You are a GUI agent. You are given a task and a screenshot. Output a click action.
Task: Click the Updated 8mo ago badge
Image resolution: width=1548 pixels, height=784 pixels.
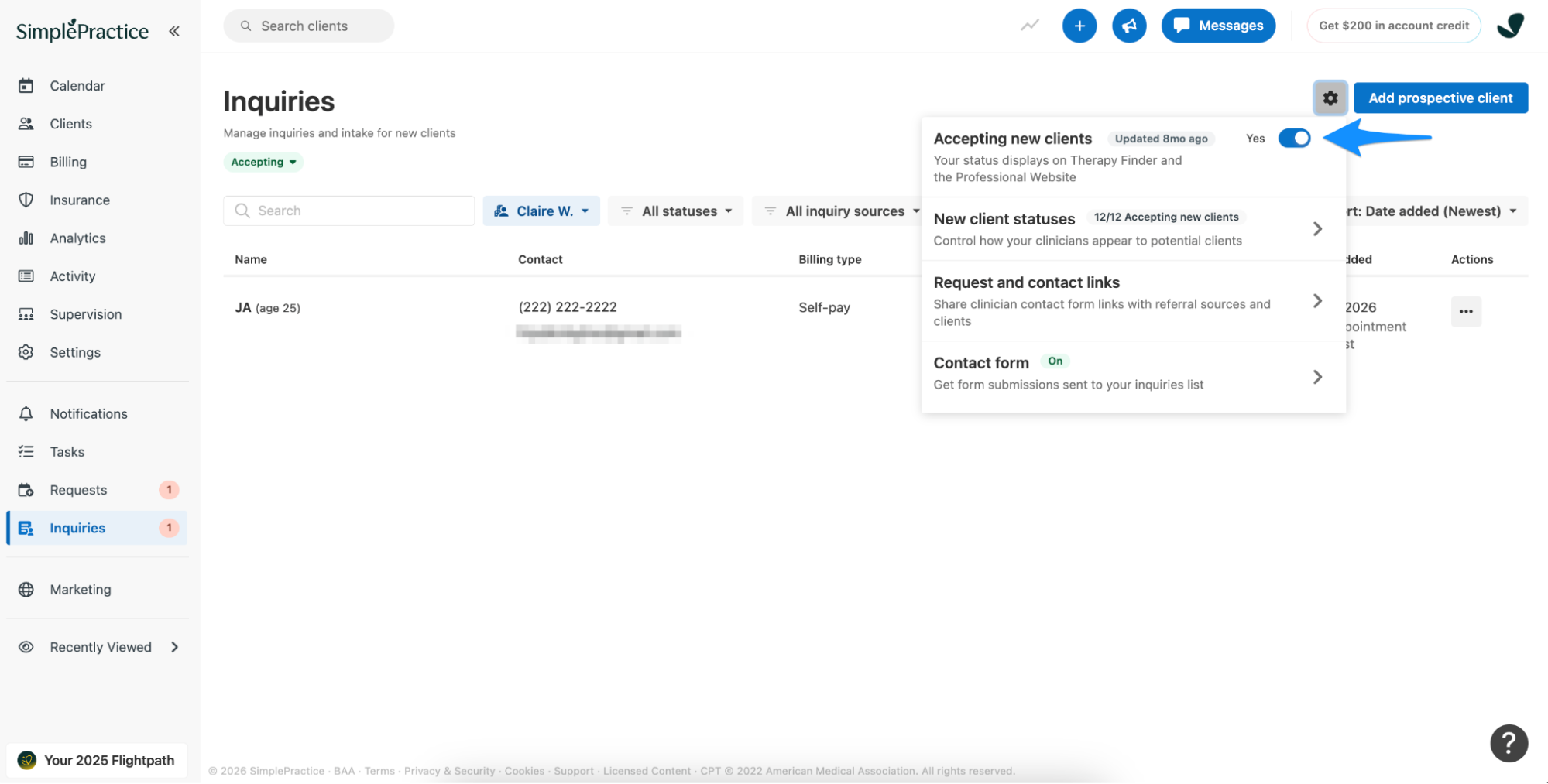(1161, 139)
